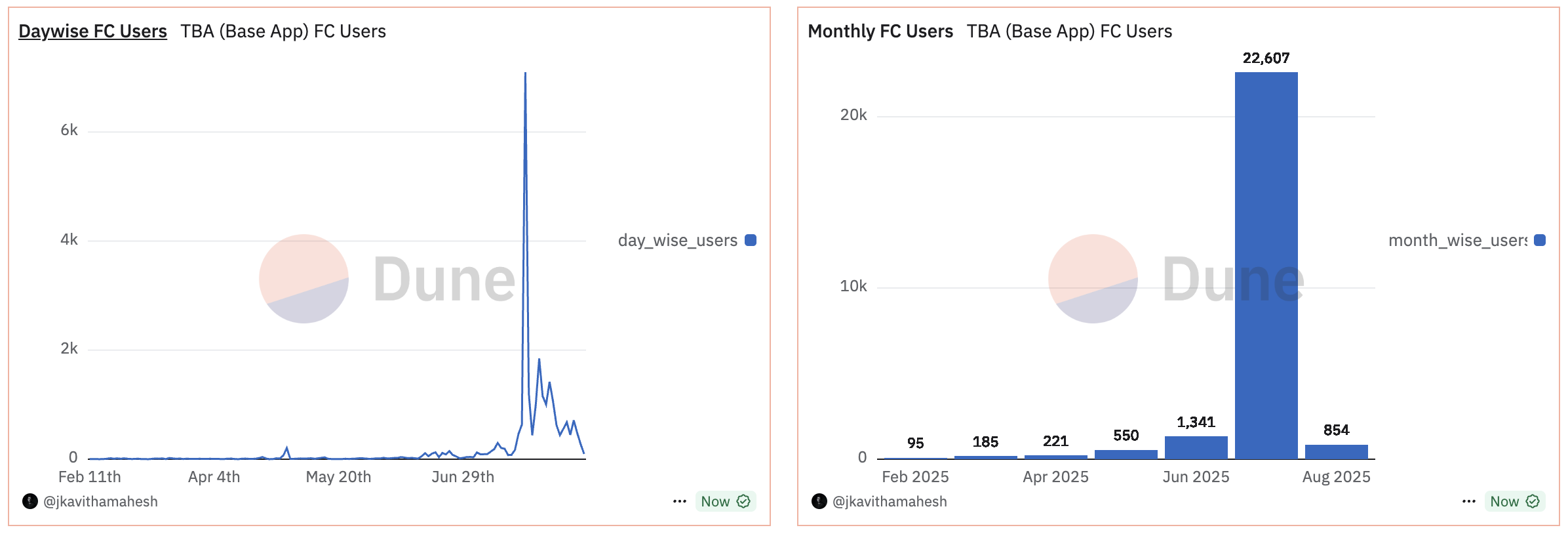The height and width of the screenshot is (534, 1568).
Task: Click the verified check icon on Monthly chart
Action: [1533, 502]
